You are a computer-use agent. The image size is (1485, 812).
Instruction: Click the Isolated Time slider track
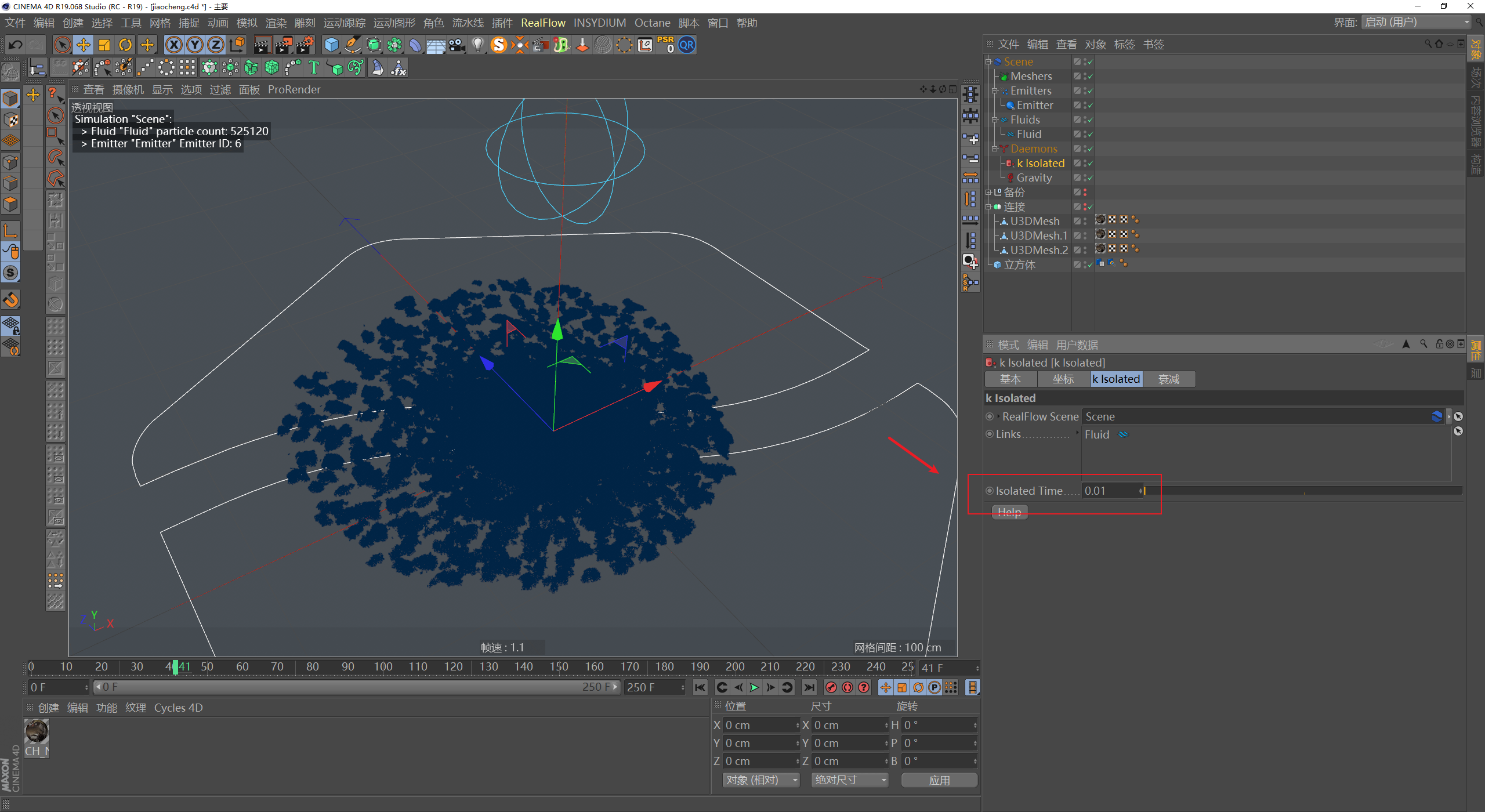coord(1302,491)
